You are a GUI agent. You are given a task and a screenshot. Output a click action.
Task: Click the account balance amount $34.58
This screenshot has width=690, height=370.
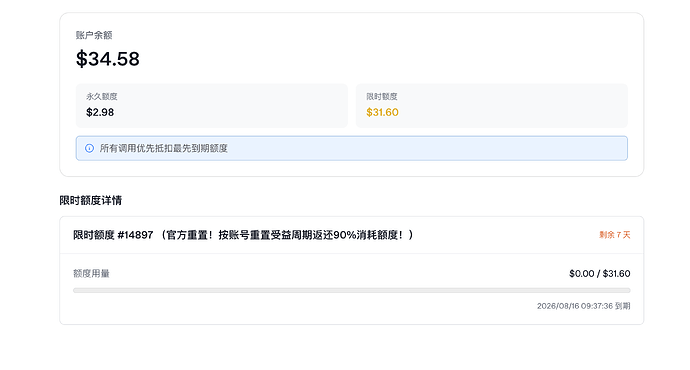tap(108, 59)
